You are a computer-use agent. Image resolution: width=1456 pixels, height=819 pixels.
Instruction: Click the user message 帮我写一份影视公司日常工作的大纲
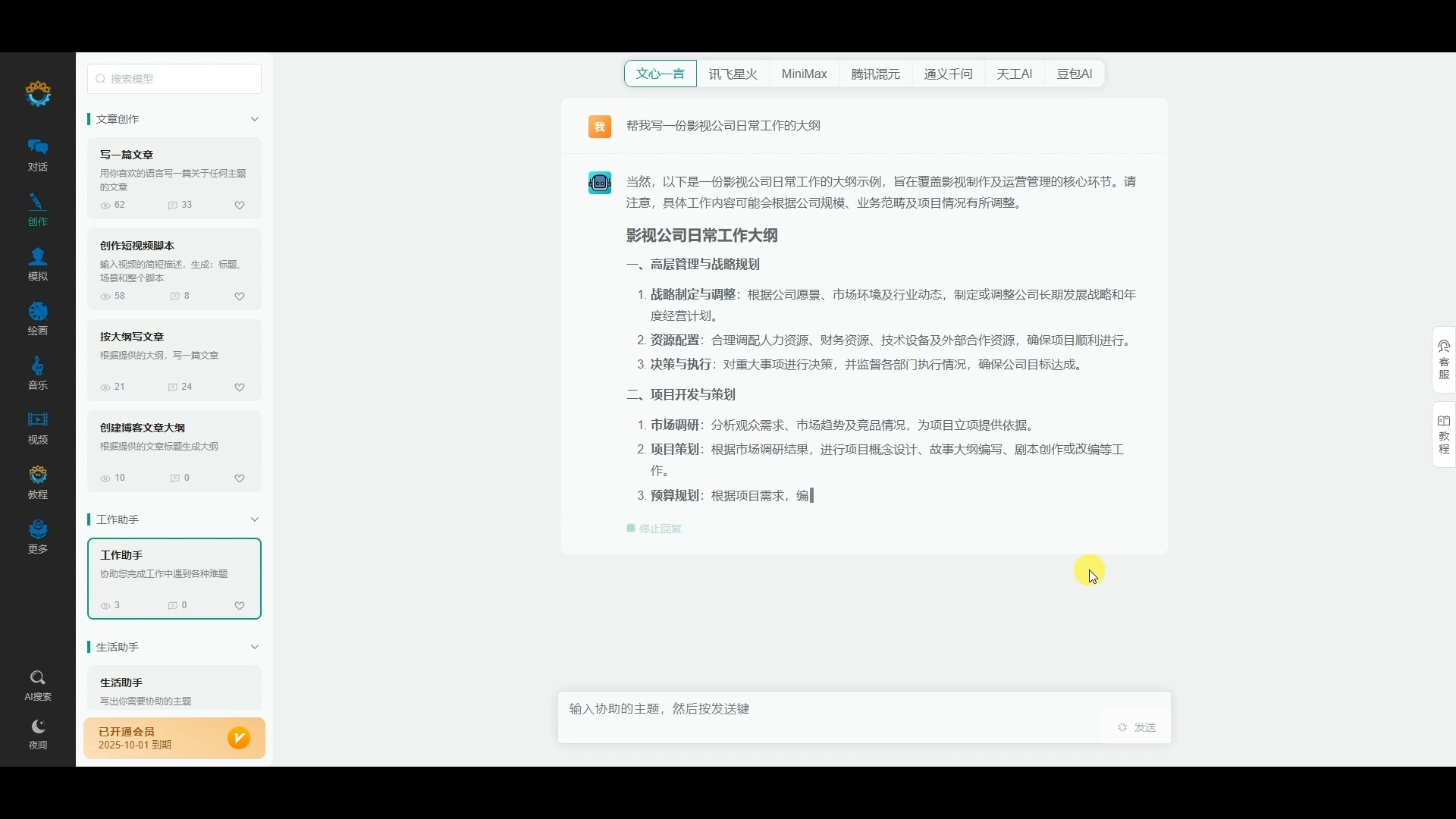723,126
